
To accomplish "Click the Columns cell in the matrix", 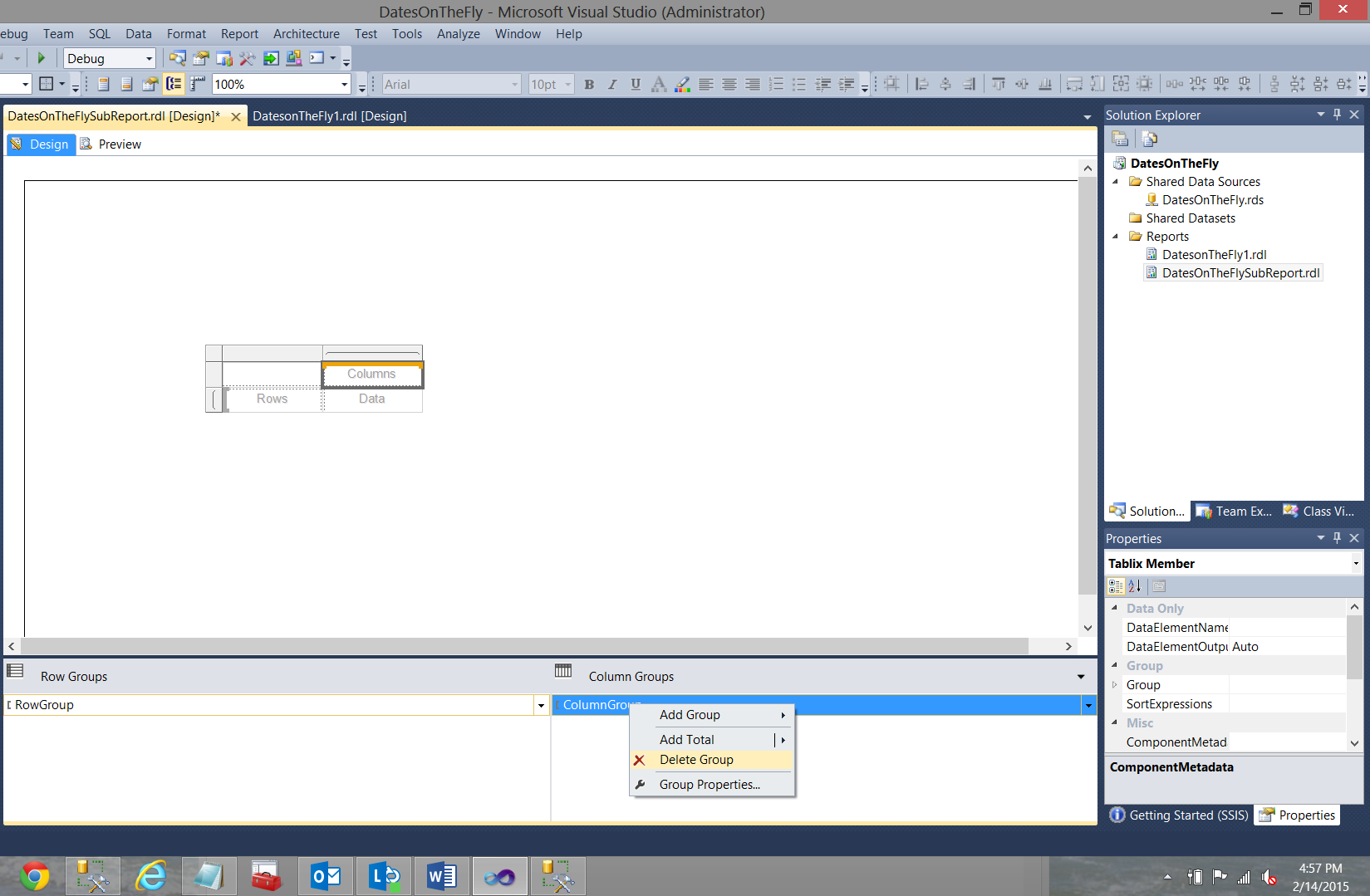I will click(x=372, y=375).
